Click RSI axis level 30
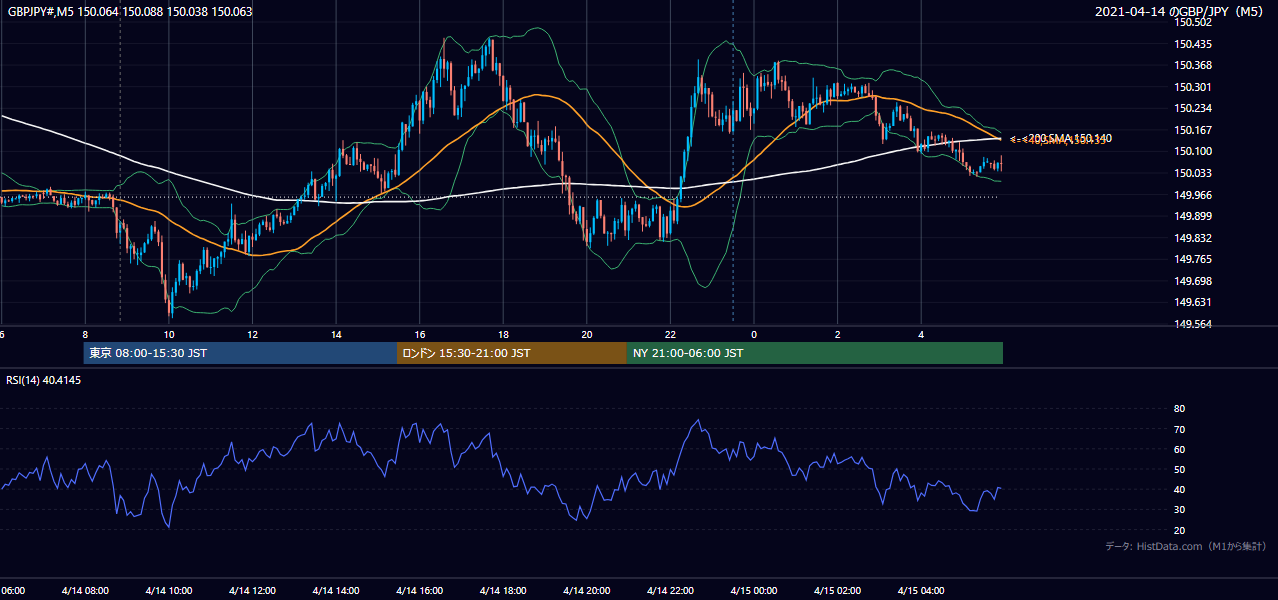 [1179, 510]
